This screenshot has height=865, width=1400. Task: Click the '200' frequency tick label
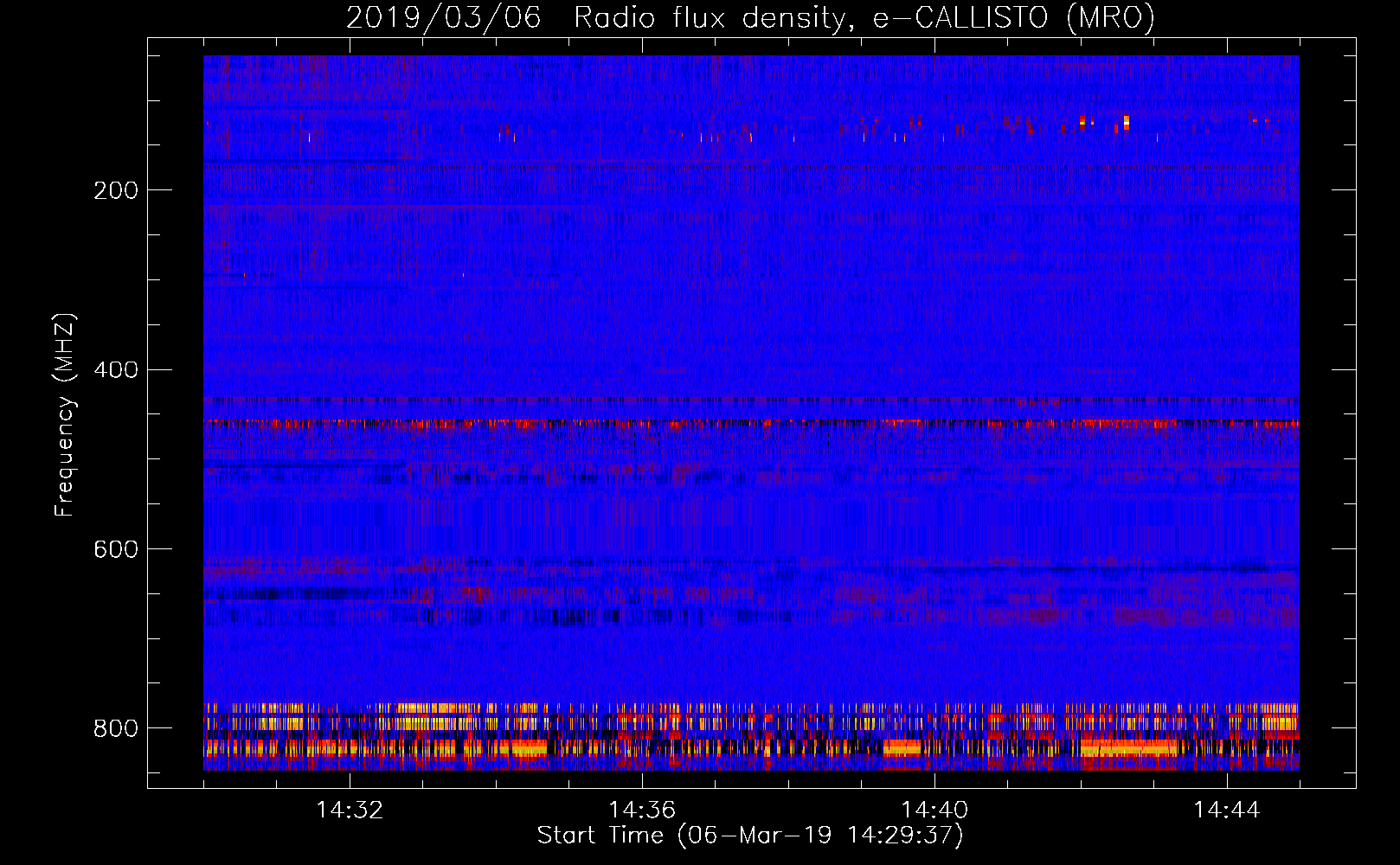[x=116, y=190]
